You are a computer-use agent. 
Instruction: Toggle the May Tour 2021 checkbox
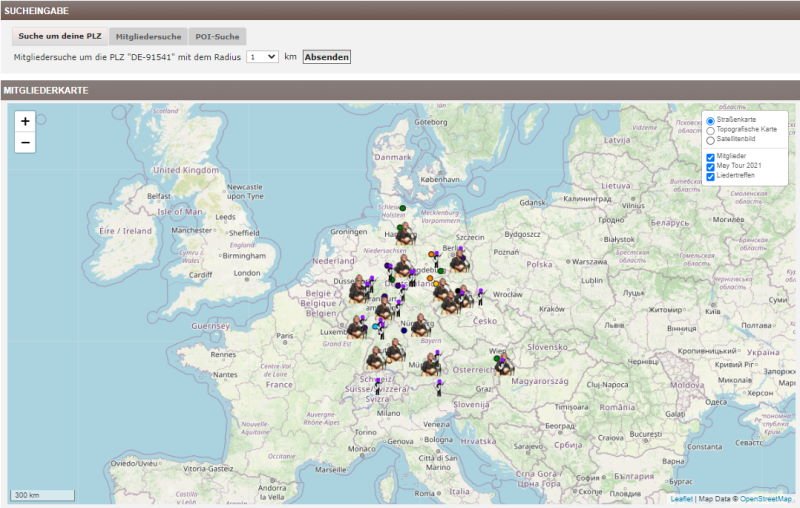(710, 167)
